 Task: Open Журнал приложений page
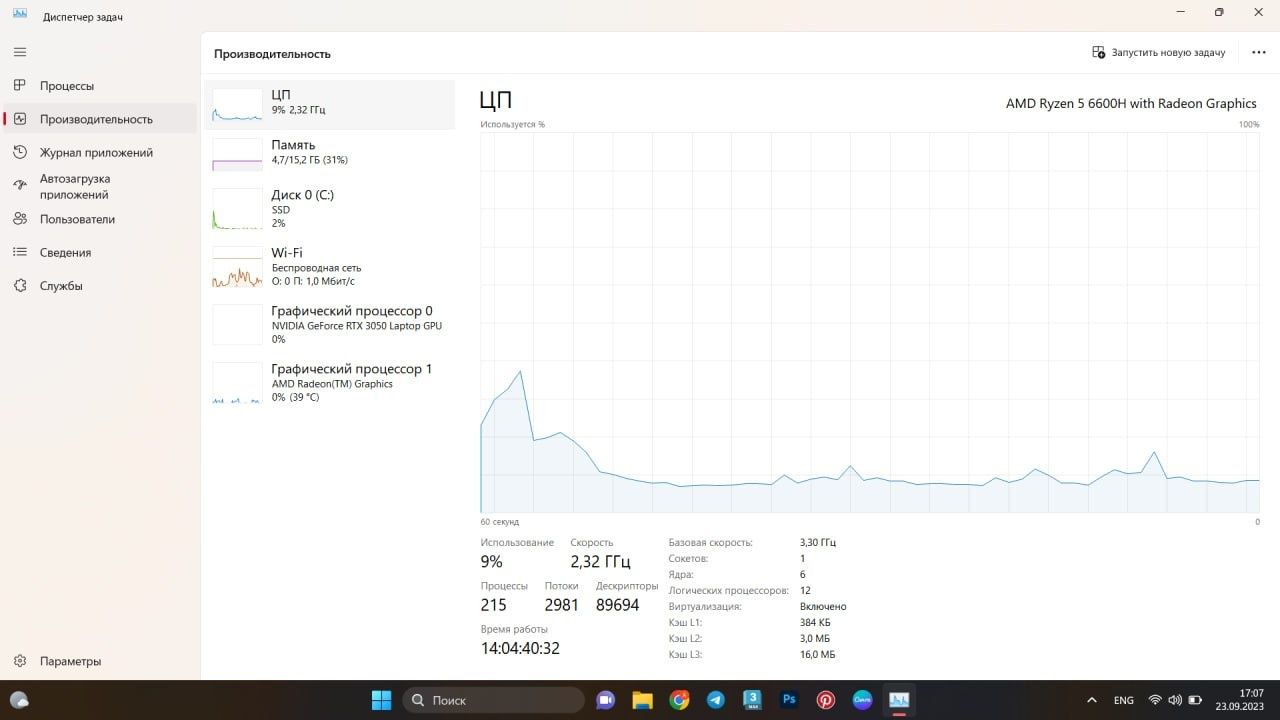pyautogui.click(x=100, y=153)
